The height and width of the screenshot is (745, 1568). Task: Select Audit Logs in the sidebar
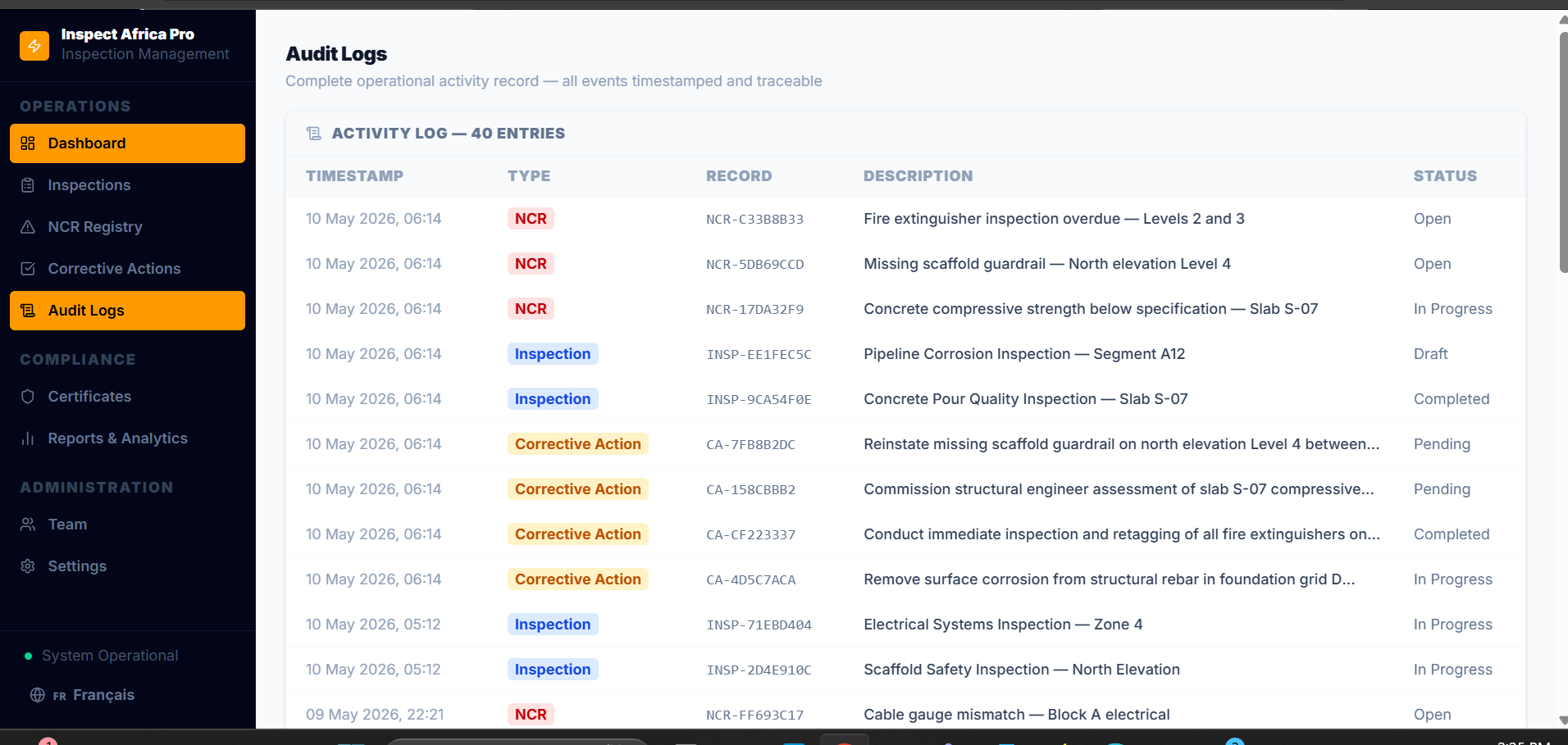[x=127, y=311]
